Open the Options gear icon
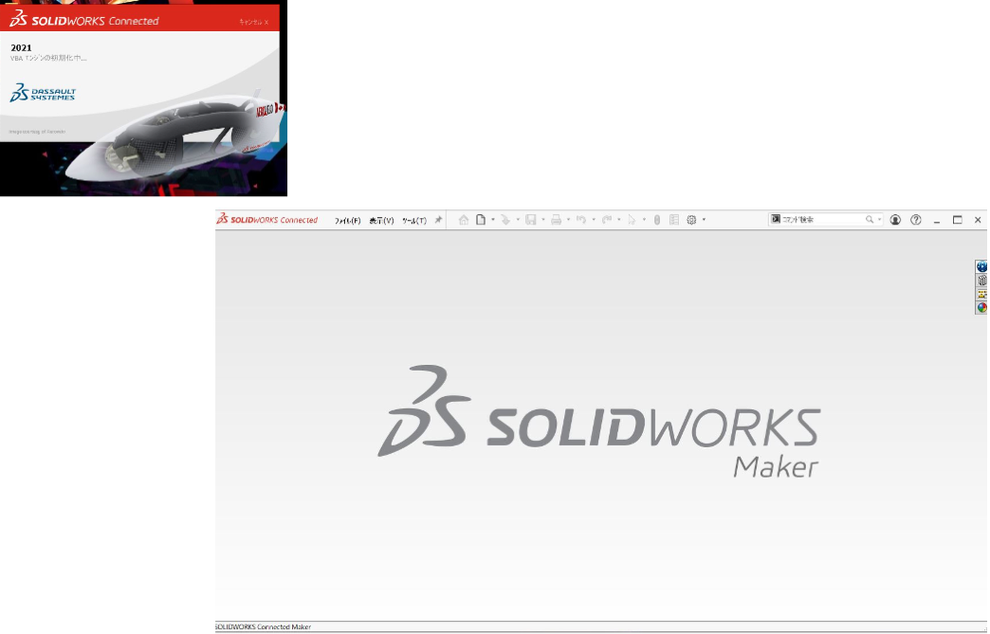 pyautogui.click(x=691, y=220)
